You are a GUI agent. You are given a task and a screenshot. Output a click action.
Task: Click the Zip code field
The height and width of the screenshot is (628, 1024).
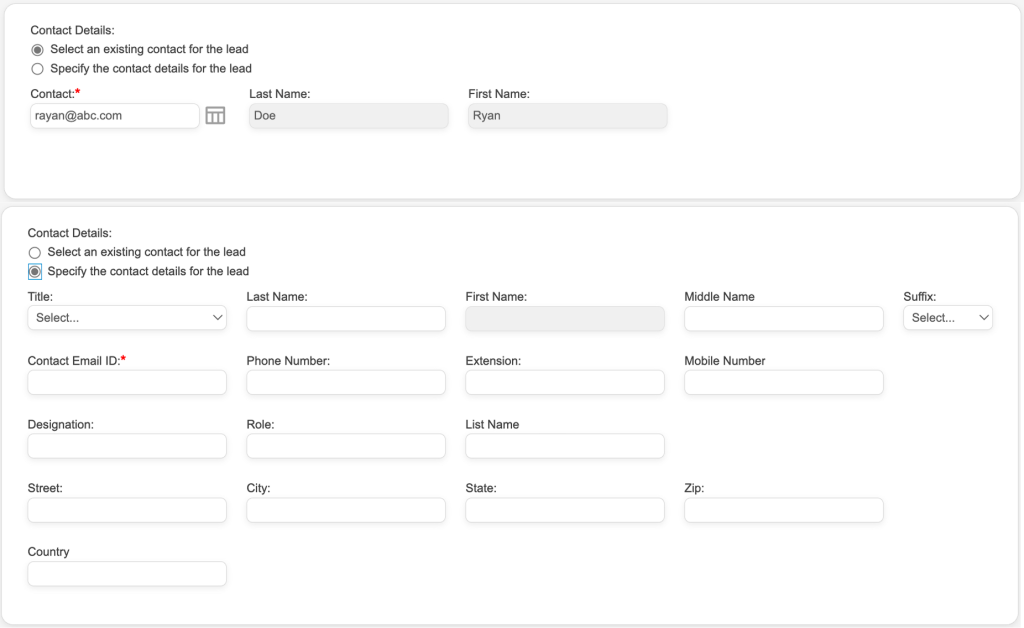coord(784,510)
